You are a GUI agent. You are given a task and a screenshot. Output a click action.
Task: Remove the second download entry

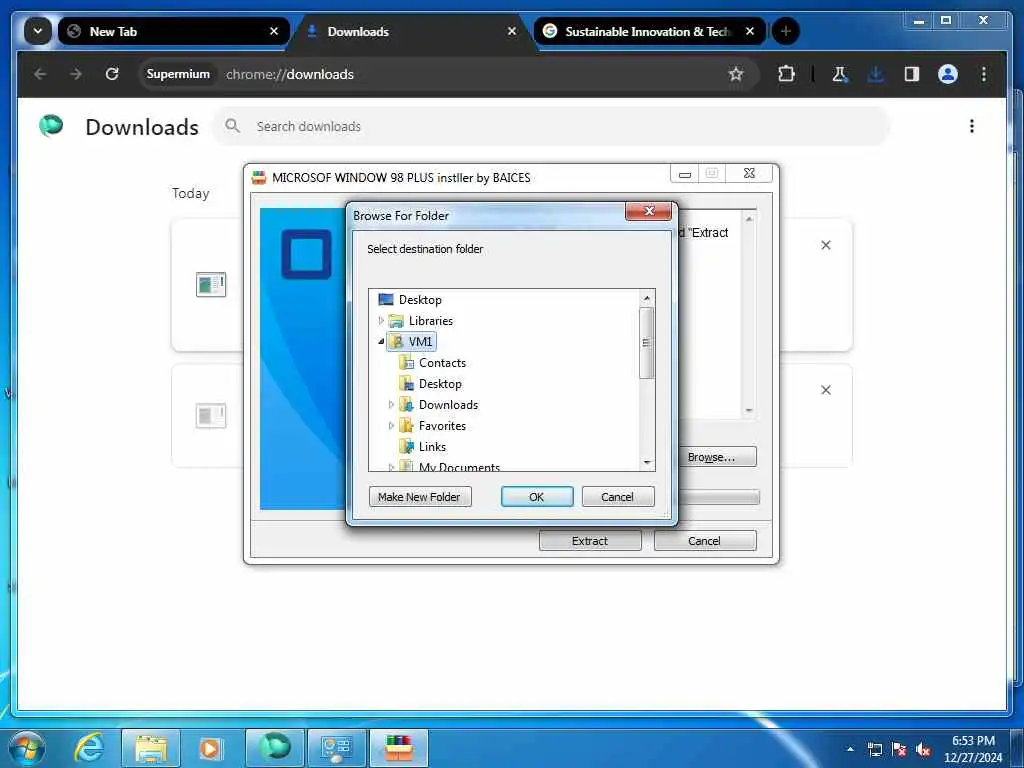(825, 390)
